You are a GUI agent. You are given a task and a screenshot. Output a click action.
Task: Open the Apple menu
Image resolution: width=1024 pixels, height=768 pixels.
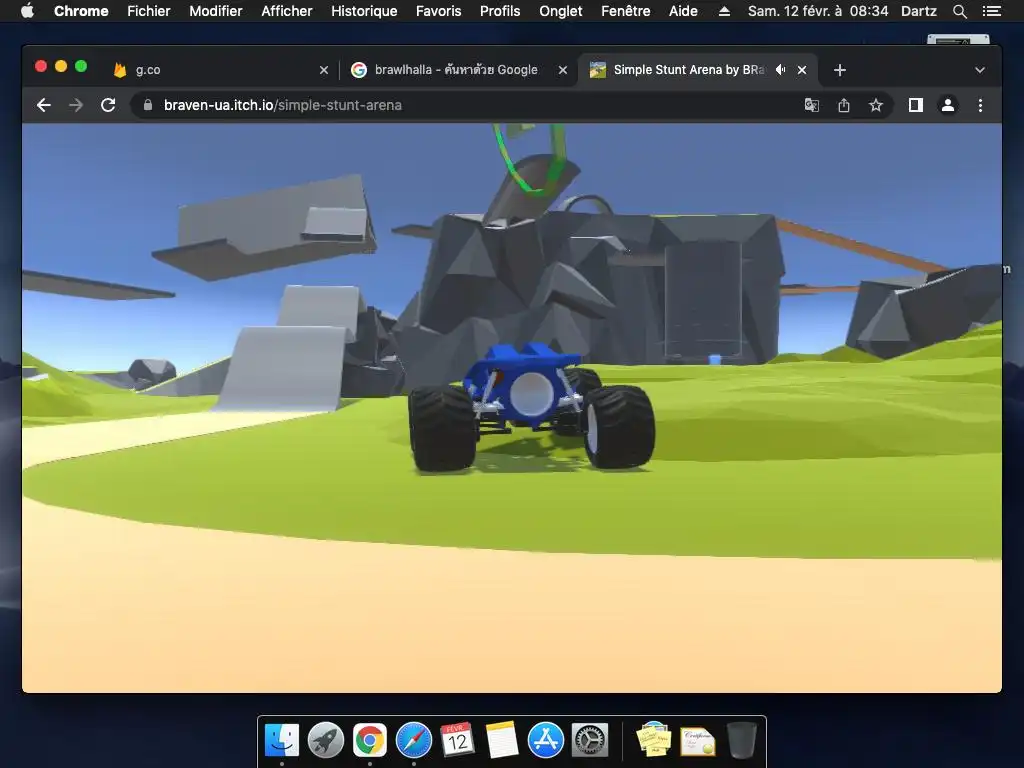pos(27,11)
